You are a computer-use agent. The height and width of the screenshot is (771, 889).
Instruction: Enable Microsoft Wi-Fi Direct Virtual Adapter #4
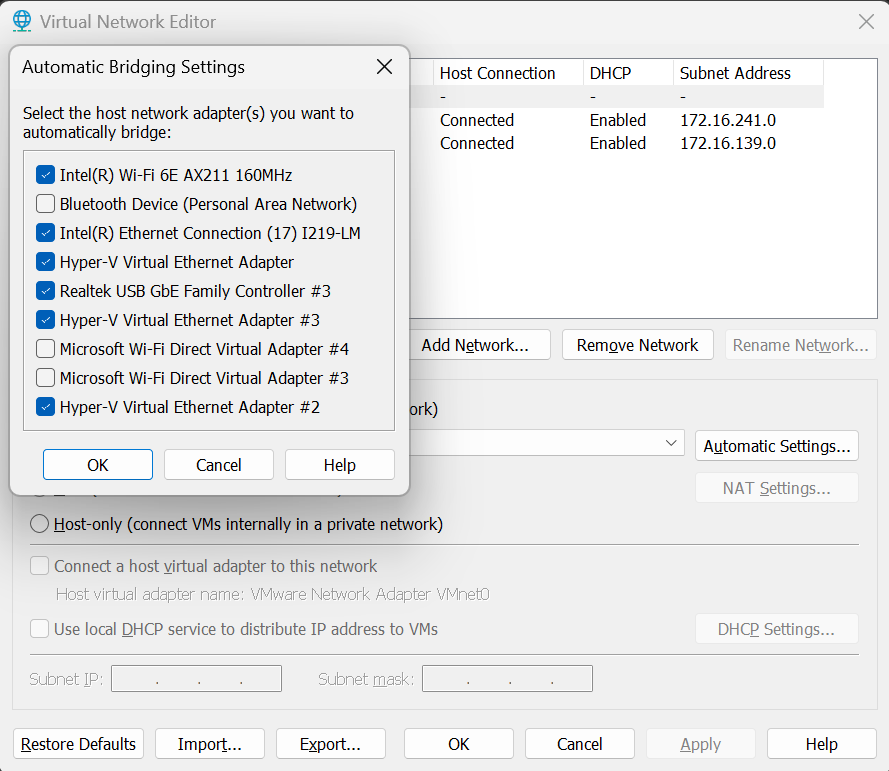[x=45, y=349]
